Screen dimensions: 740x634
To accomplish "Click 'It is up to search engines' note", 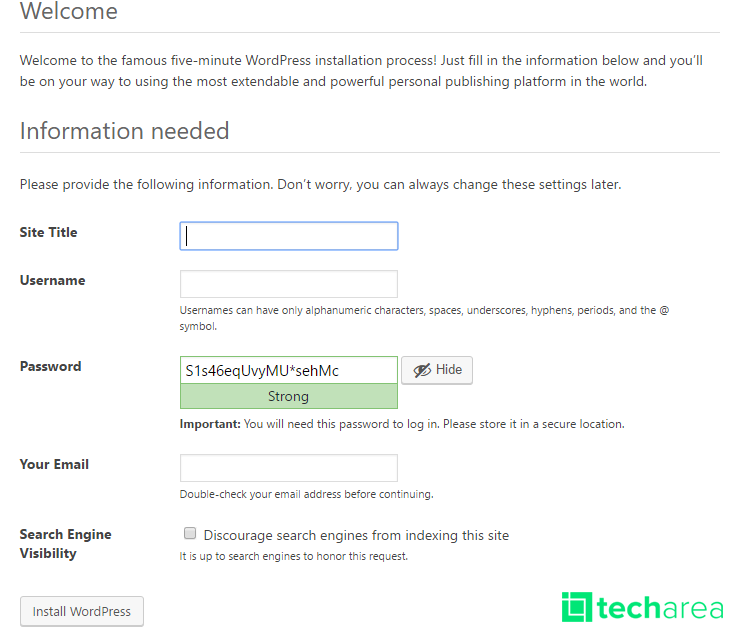I will click(294, 556).
